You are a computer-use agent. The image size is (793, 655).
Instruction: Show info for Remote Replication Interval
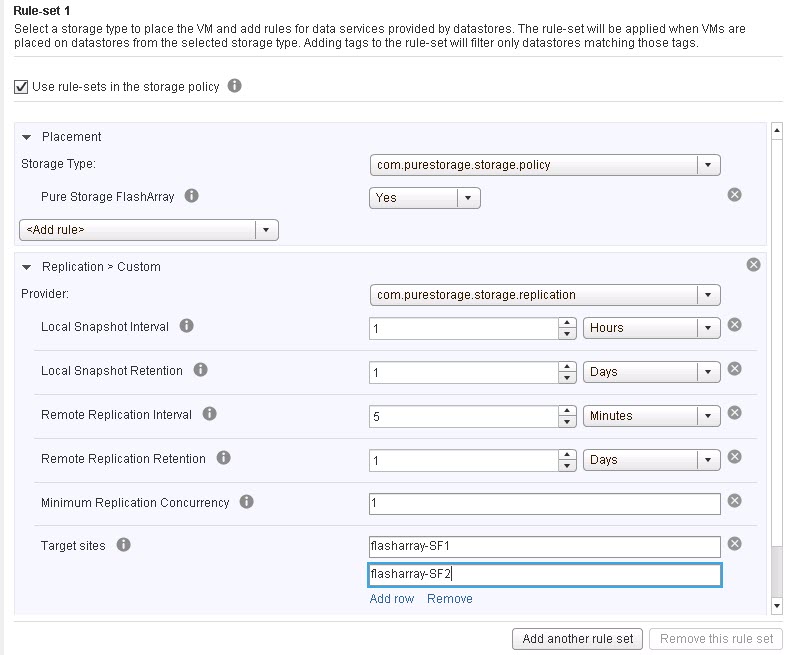tap(209, 414)
